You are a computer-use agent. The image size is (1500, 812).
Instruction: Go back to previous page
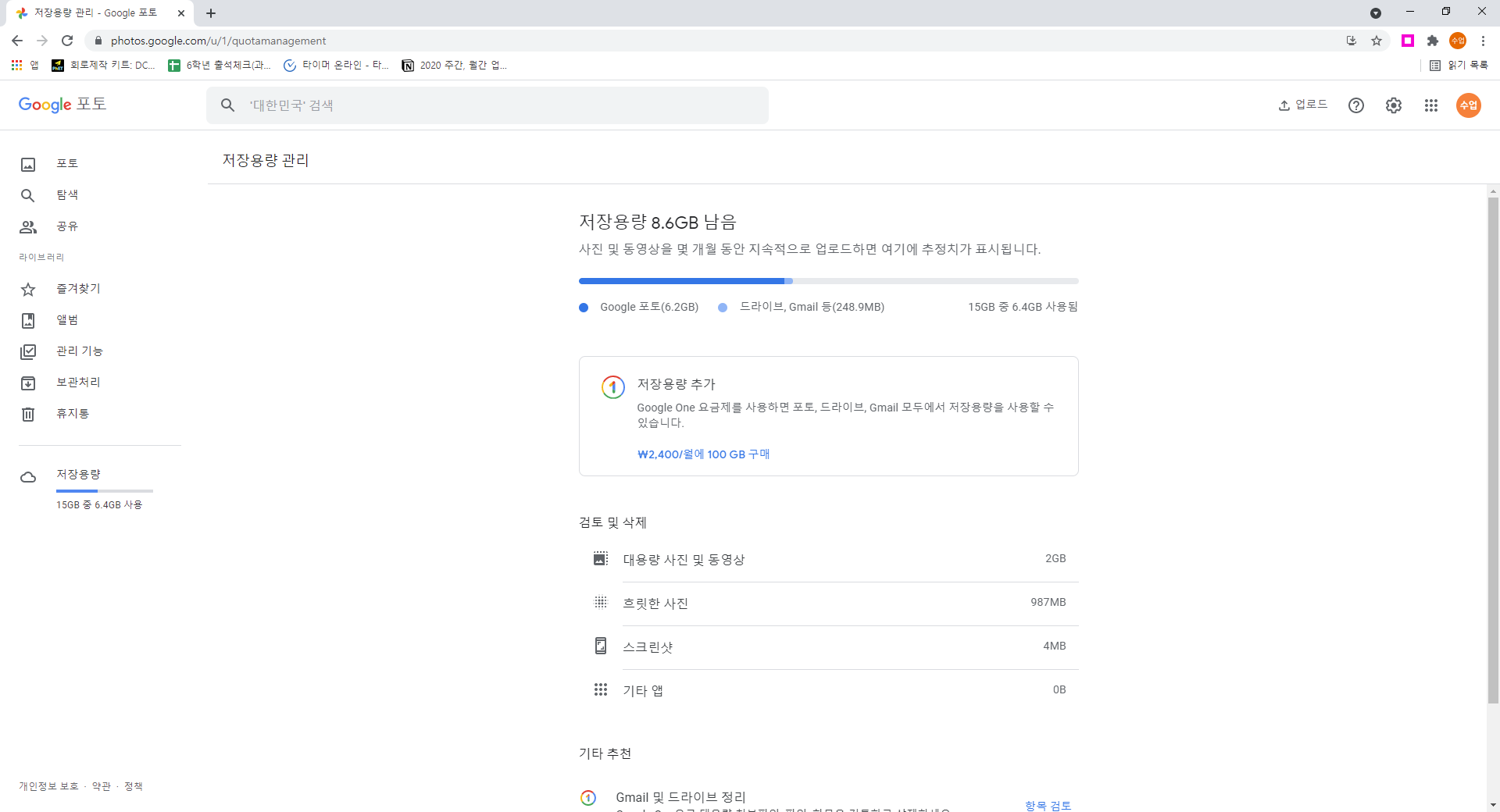[x=17, y=41]
